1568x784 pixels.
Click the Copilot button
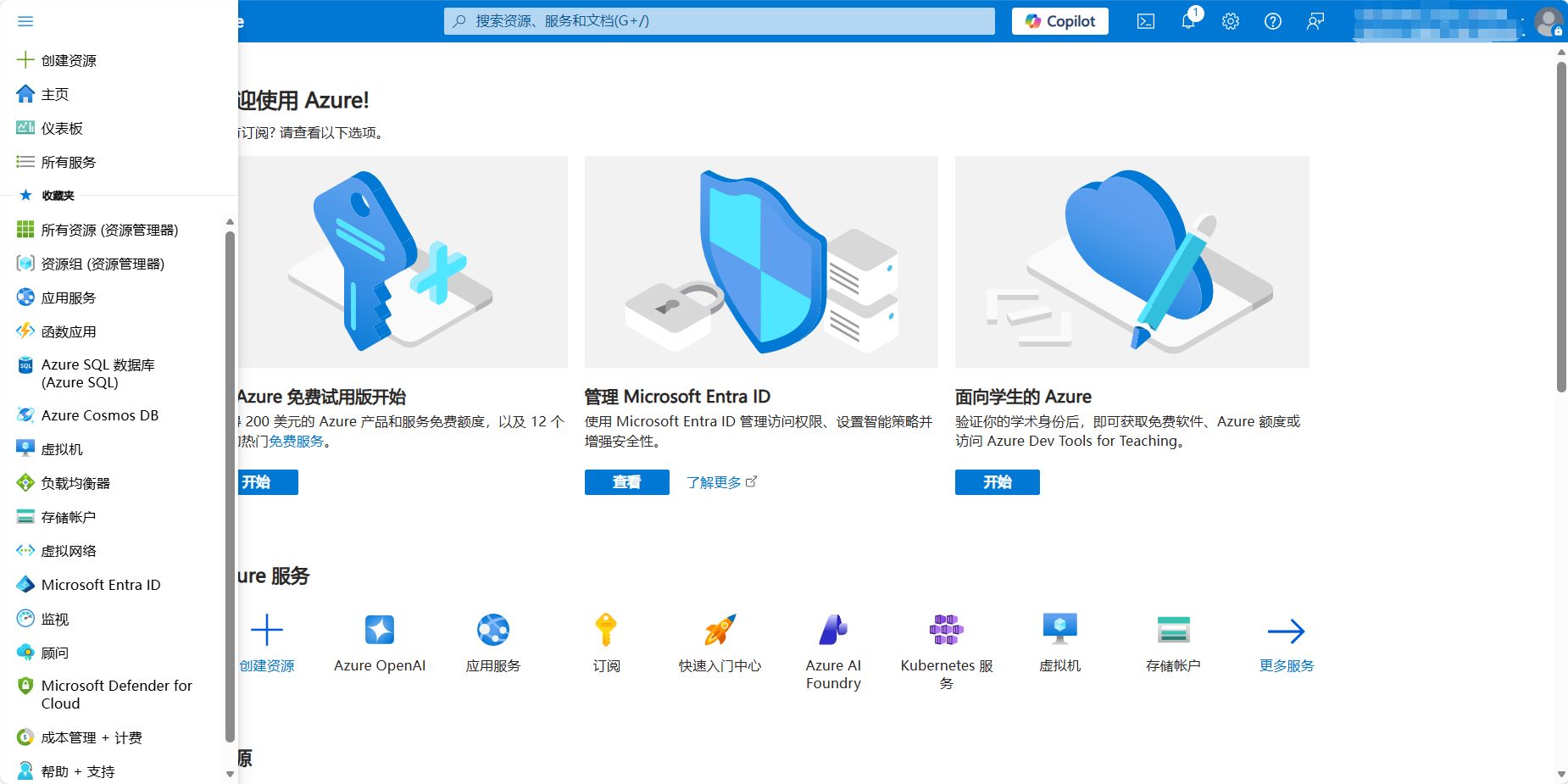point(1059,21)
